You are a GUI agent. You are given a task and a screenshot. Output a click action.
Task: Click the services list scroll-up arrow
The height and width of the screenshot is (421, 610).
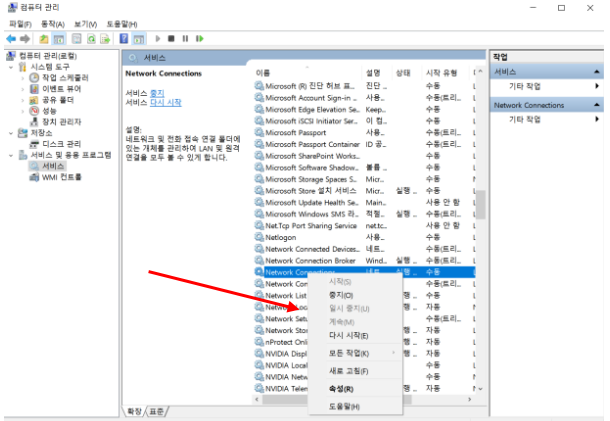point(481,72)
